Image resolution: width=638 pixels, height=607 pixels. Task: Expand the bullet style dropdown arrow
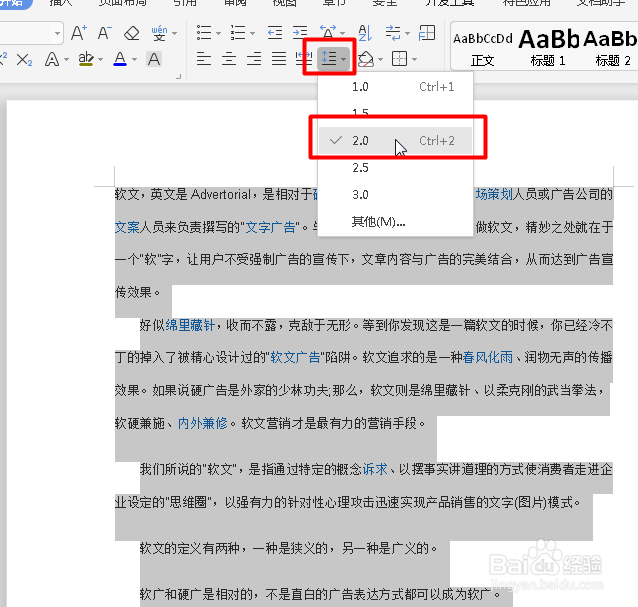218,33
